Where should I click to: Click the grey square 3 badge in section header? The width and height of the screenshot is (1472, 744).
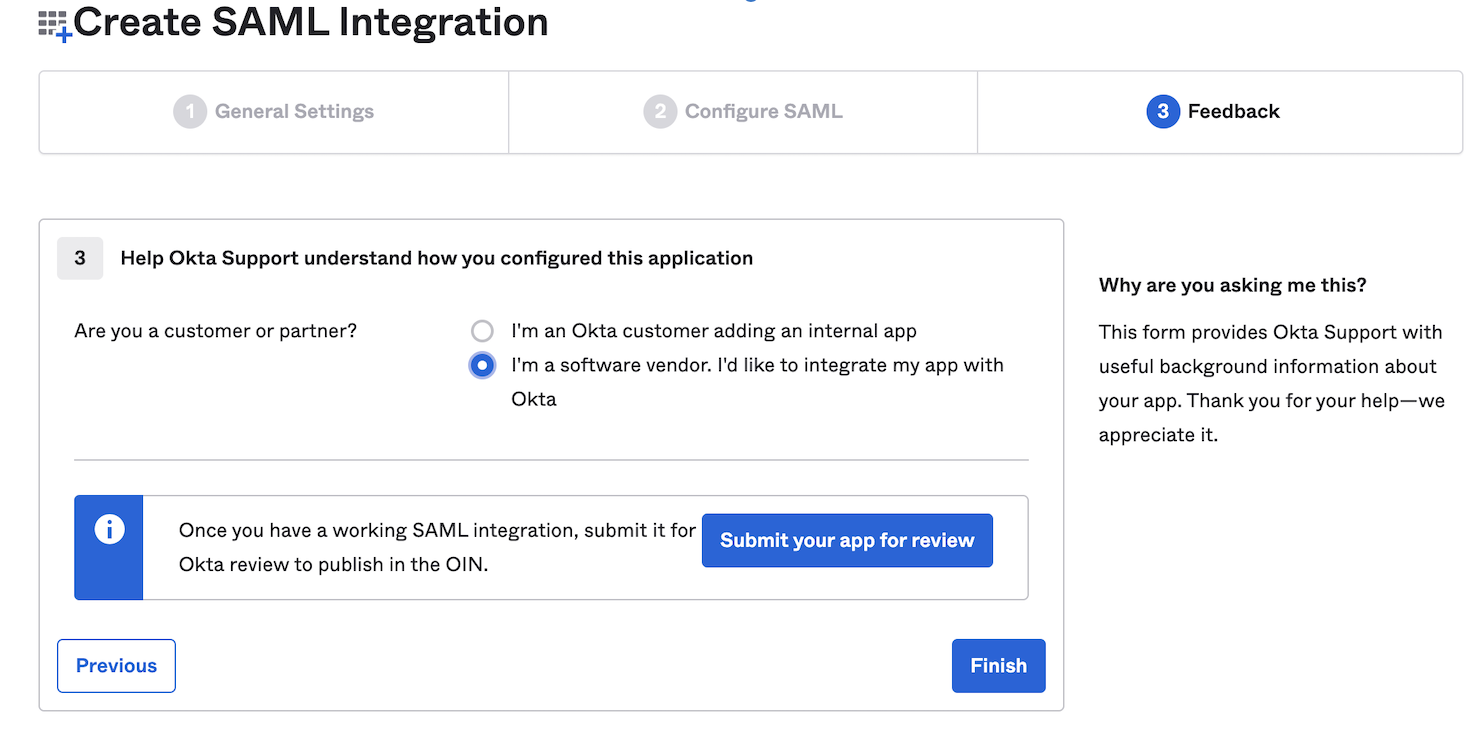(x=80, y=258)
